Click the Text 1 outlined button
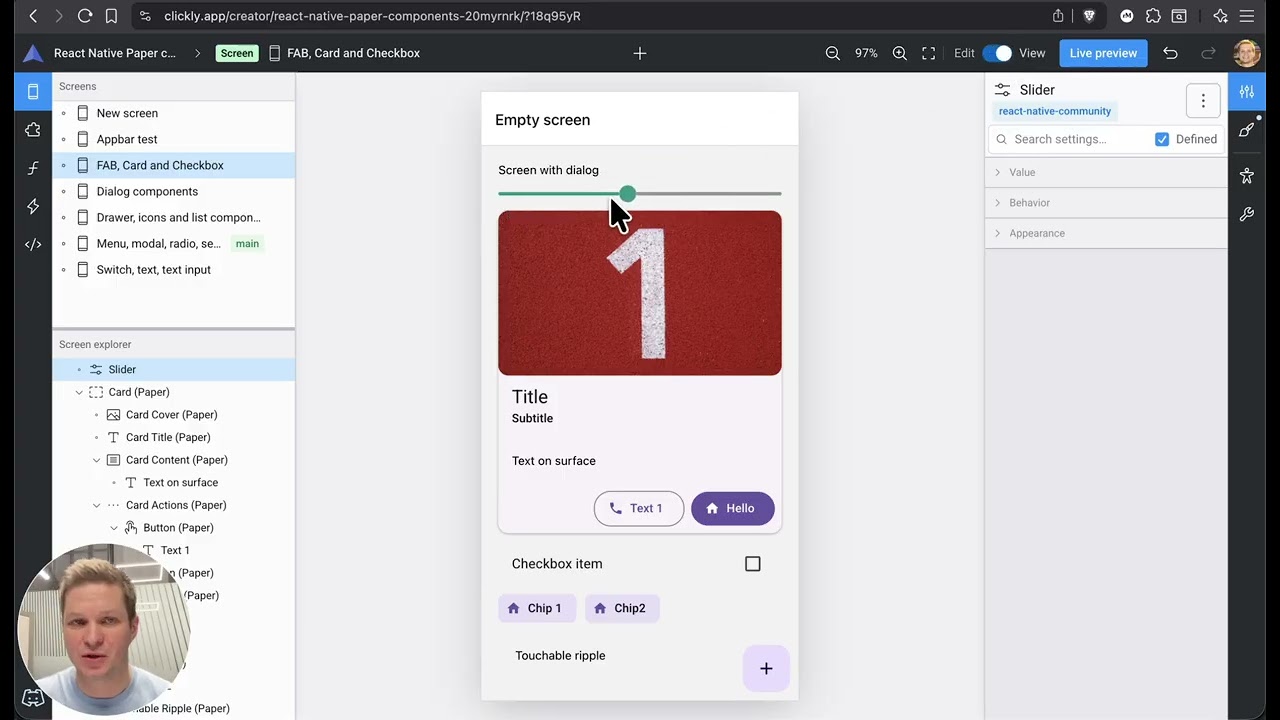1280x720 pixels. pyautogui.click(x=639, y=508)
